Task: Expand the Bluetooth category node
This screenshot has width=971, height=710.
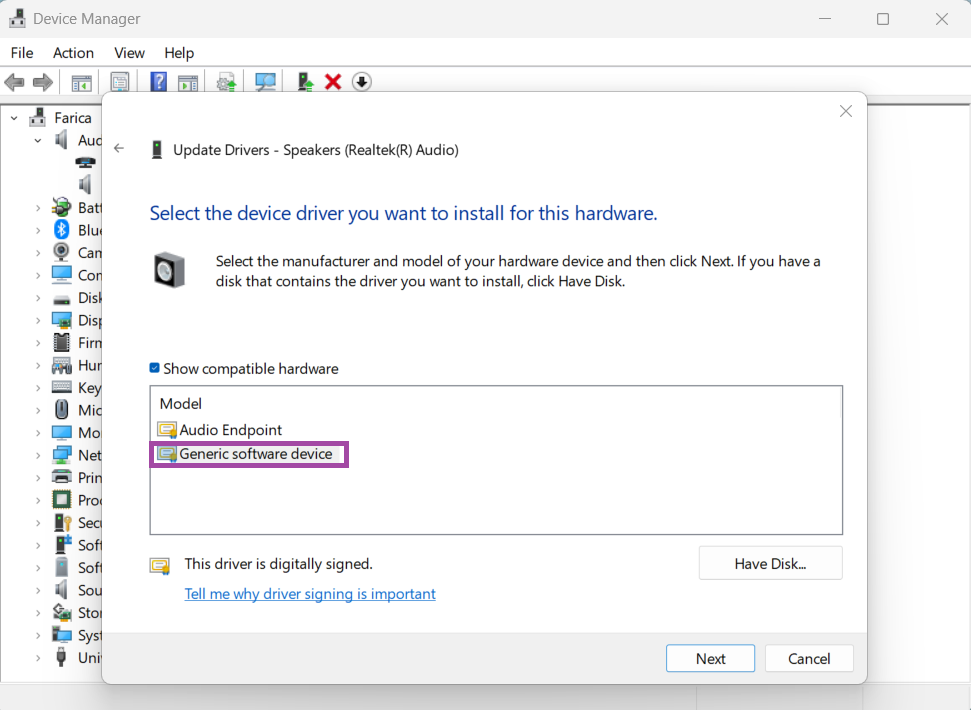Action: [x=38, y=230]
